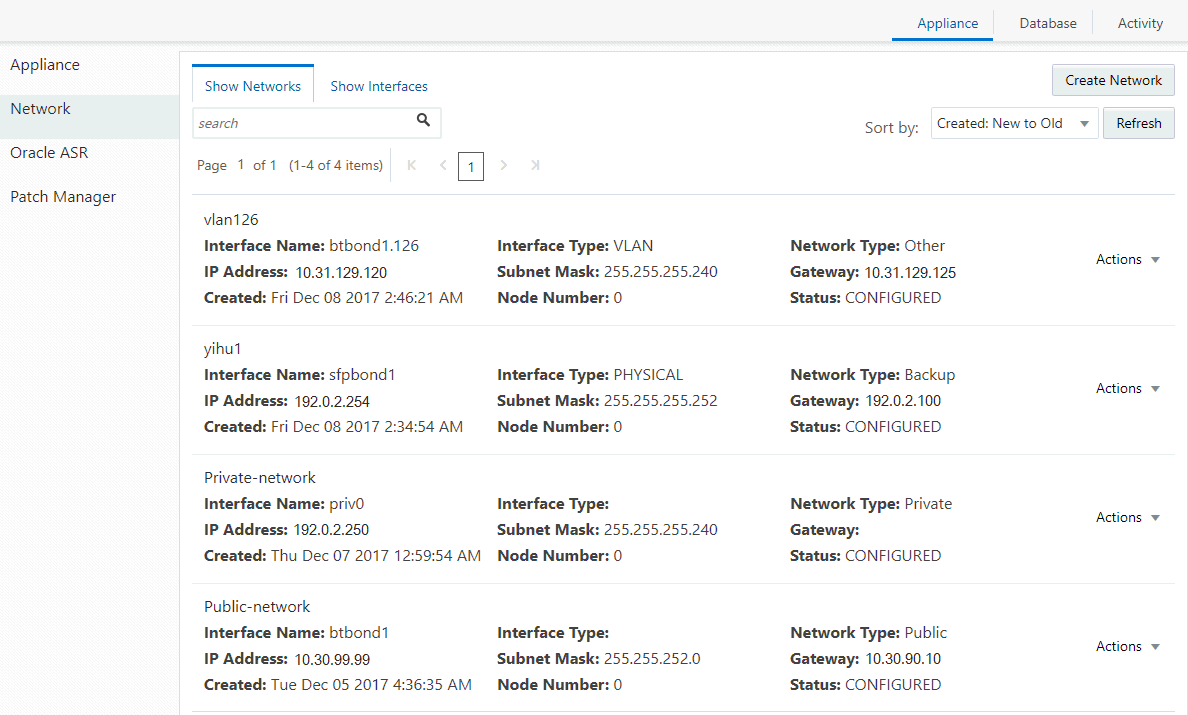Image resolution: width=1188 pixels, height=715 pixels.
Task: Expand Actions menu for Private-network
Action: (x=1127, y=517)
